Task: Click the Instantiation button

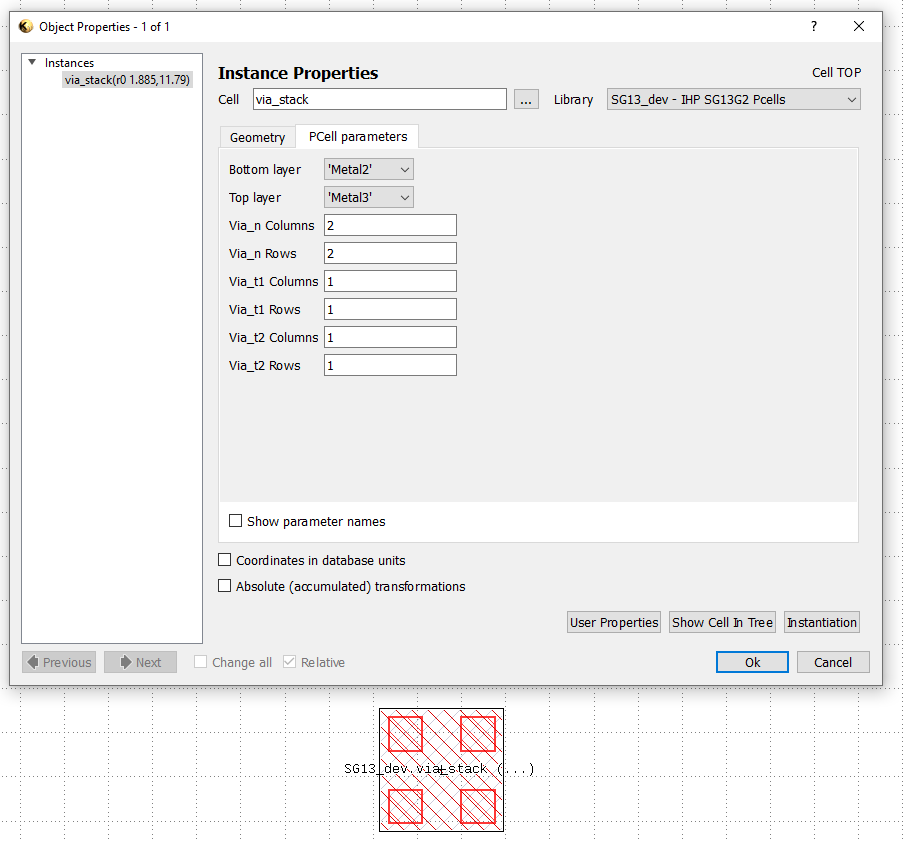Action: click(x=822, y=622)
